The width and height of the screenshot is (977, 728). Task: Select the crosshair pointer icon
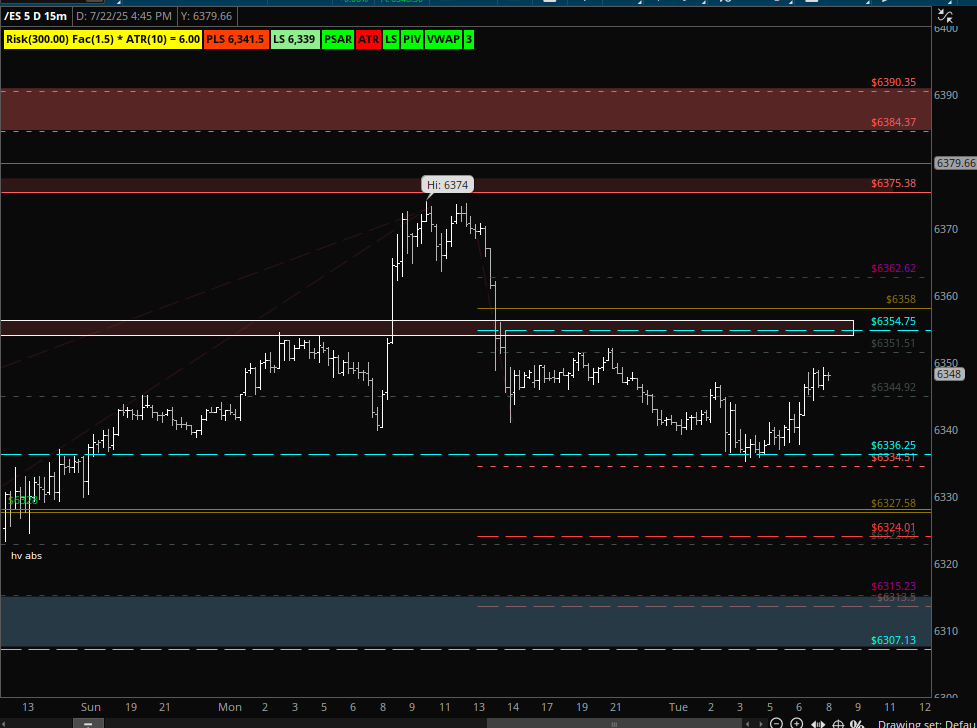pos(838,724)
